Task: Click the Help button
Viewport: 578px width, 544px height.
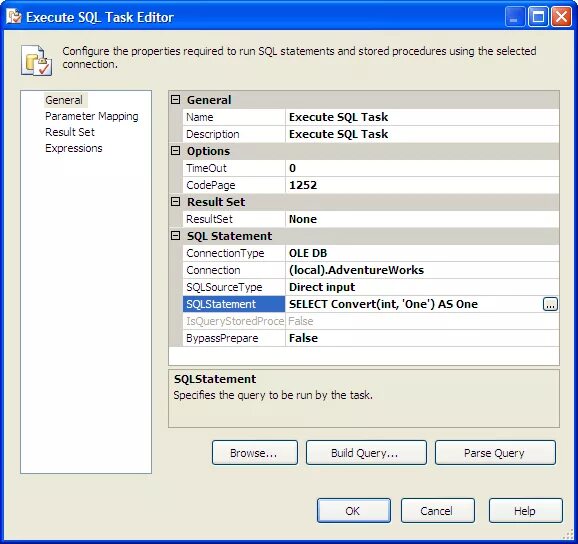Action: pyautogui.click(x=526, y=511)
